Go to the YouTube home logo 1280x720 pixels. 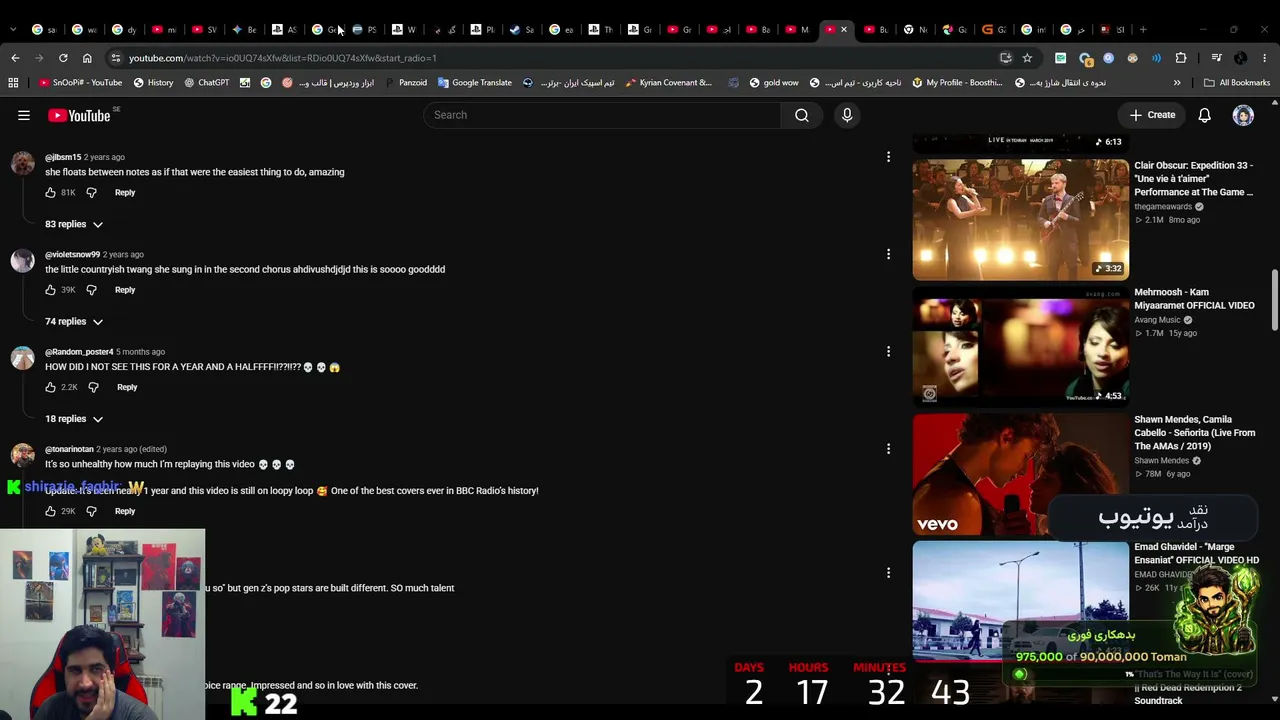pyautogui.click(x=80, y=115)
